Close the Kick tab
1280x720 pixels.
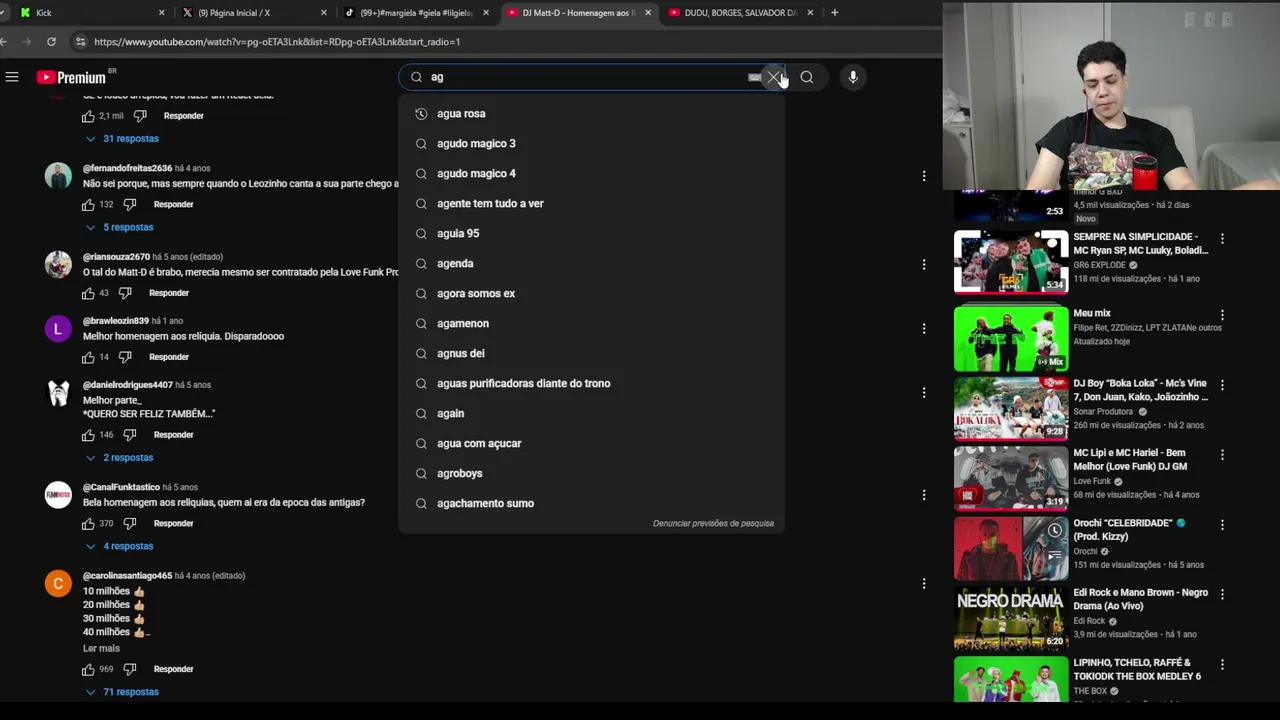[x=162, y=13]
